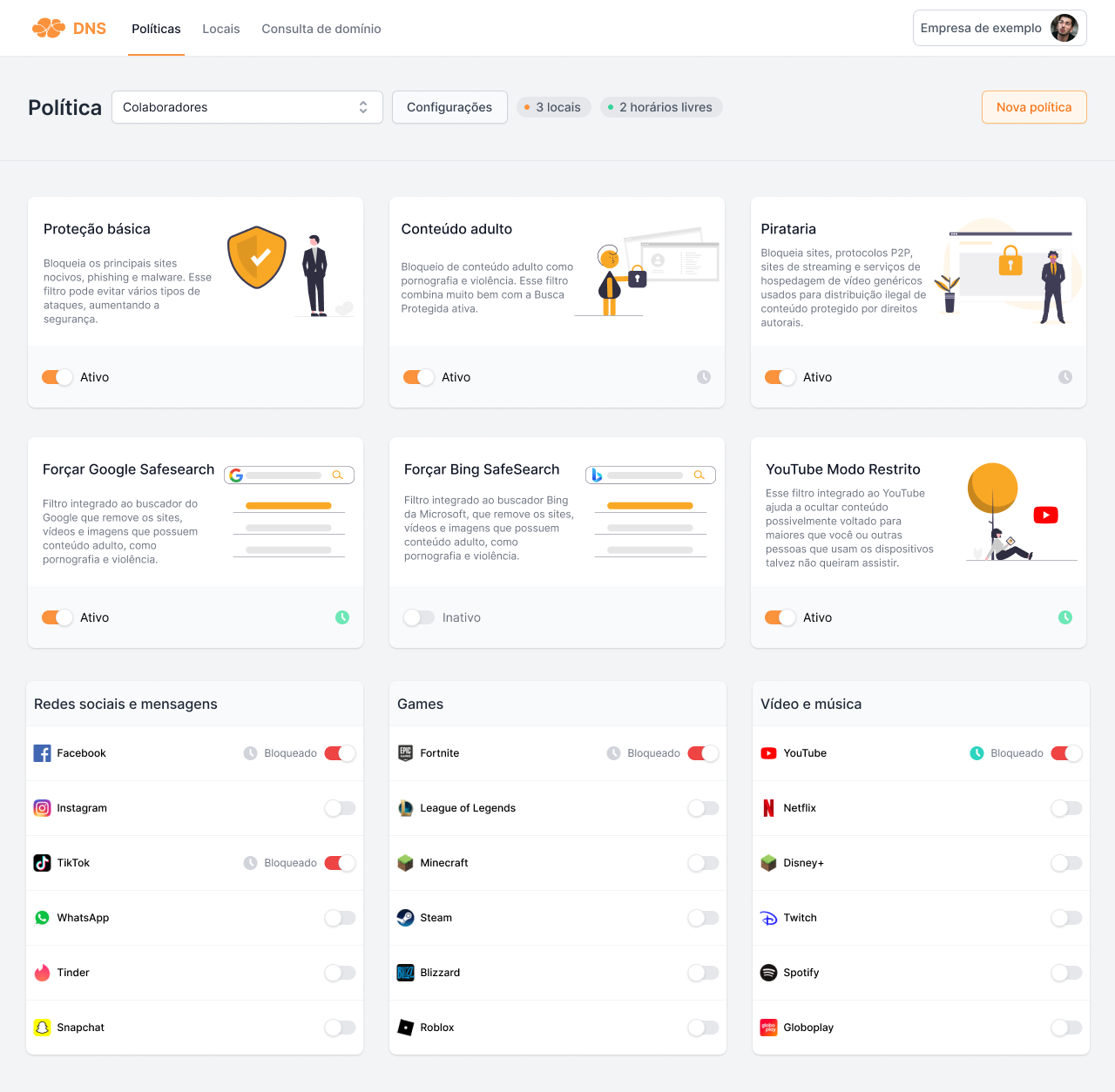Image resolution: width=1115 pixels, height=1092 pixels.
Task: Click the Netflix N icon
Action: pyautogui.click(x=768, y=808)
